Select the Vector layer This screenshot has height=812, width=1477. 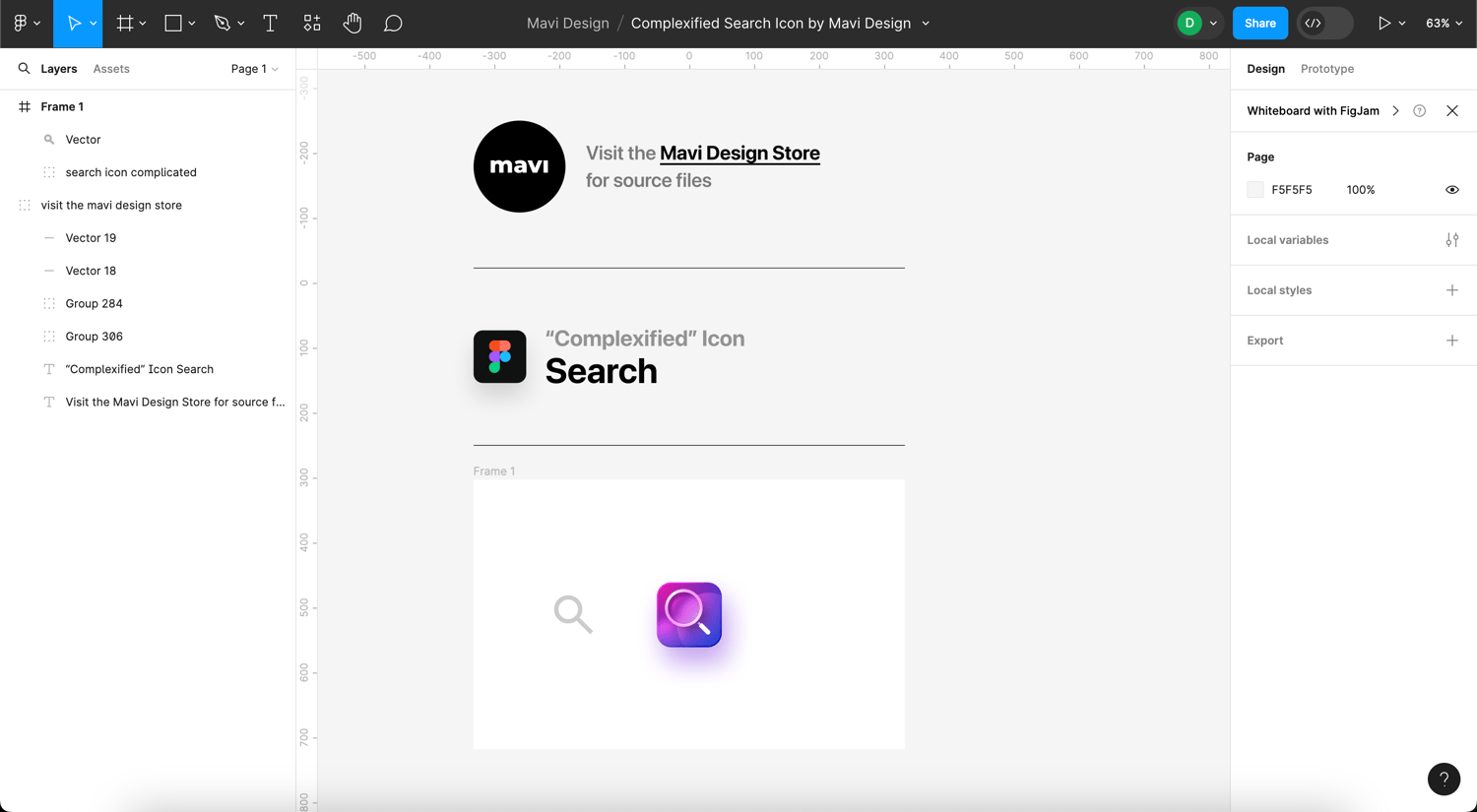pos(148,140)
